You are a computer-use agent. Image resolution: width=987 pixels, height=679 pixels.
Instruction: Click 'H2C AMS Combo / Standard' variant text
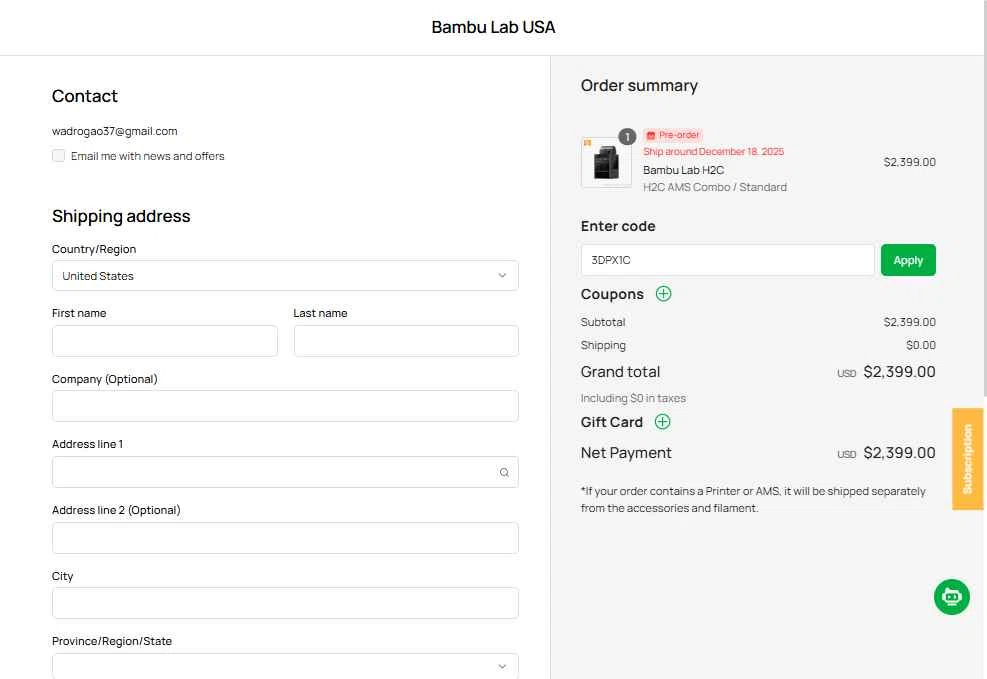715,187
